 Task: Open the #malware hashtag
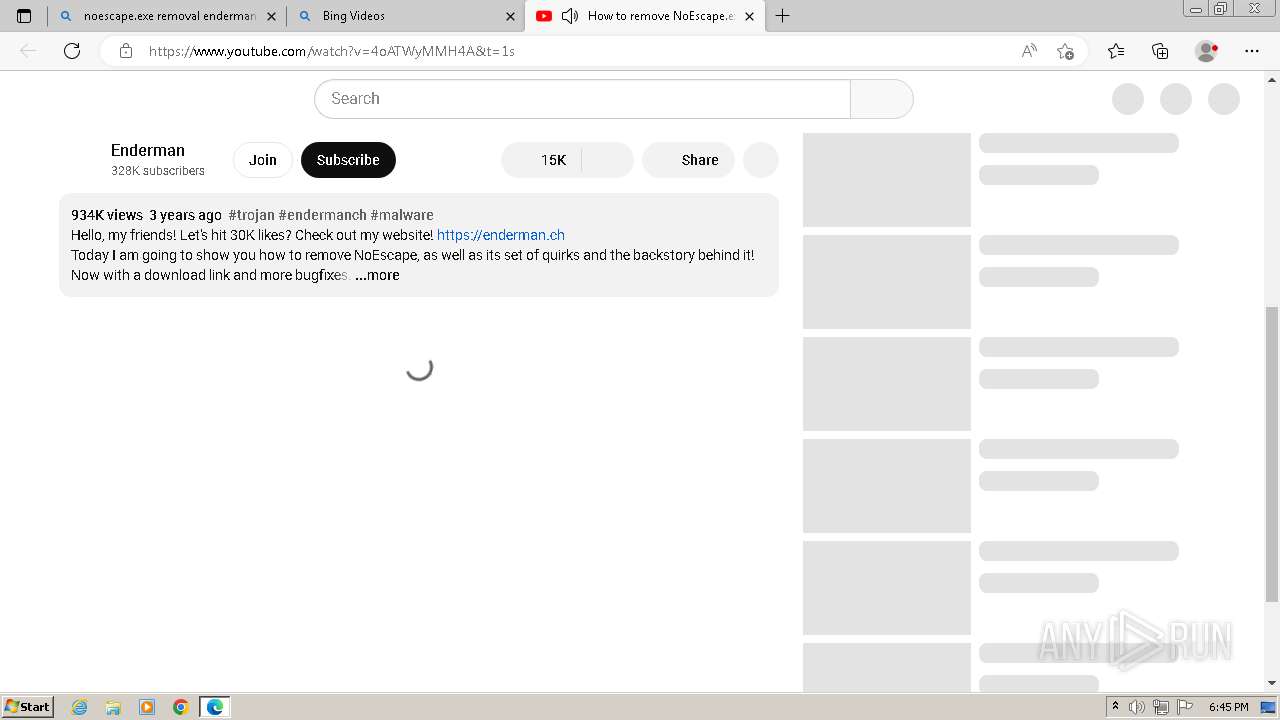[x=402, y=215]
